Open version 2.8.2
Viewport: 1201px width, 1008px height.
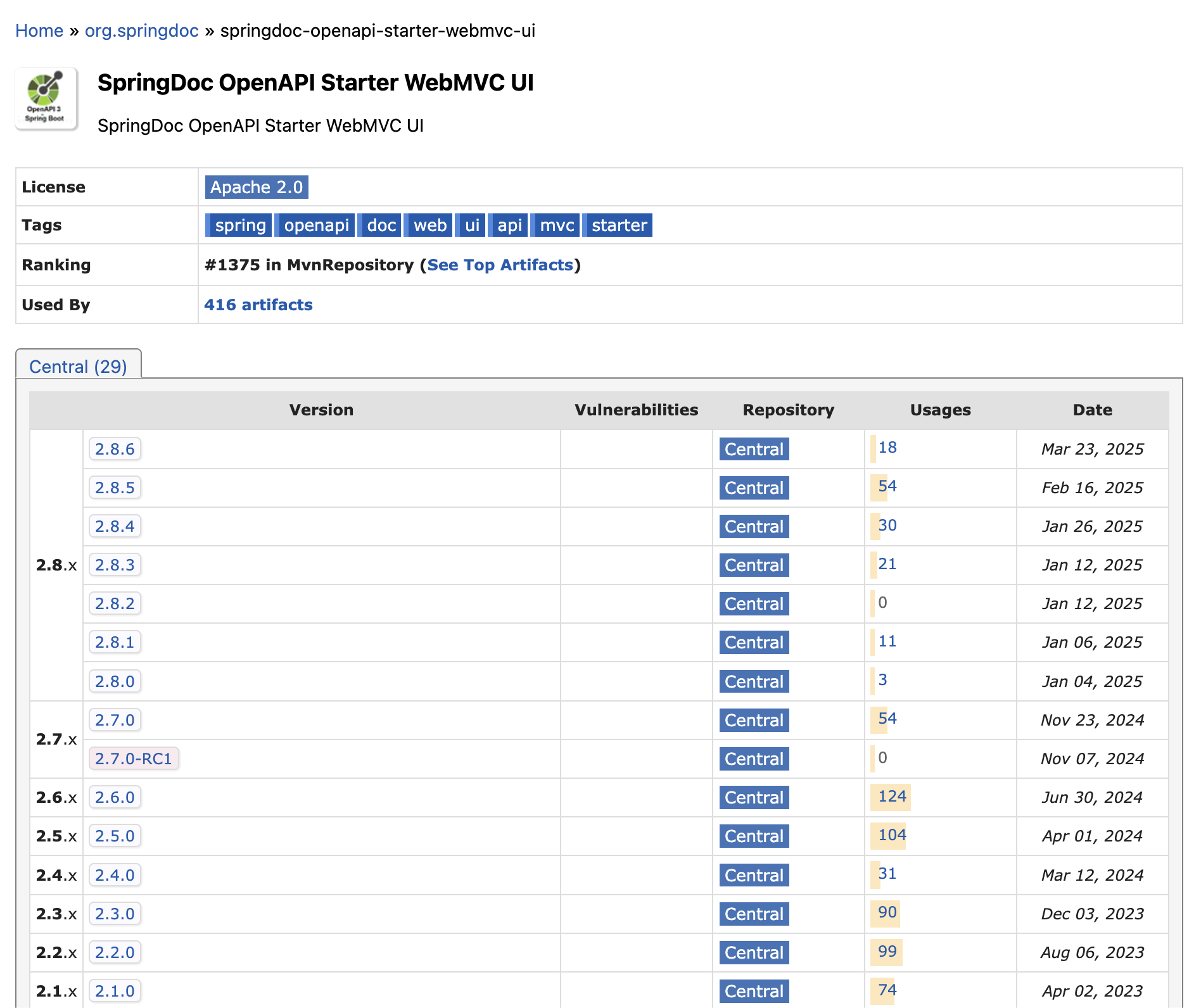click(115, 603)
